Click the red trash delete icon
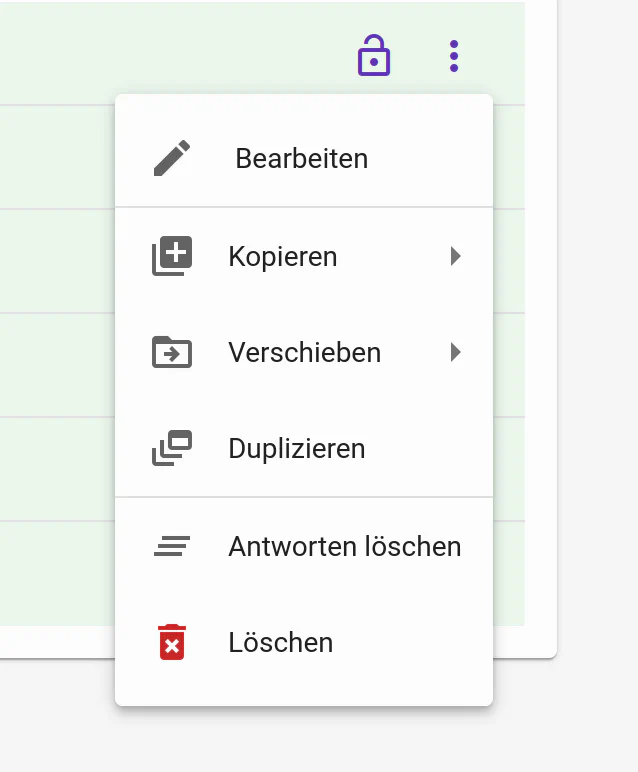The image size is (638, 772). click(172, 642)
